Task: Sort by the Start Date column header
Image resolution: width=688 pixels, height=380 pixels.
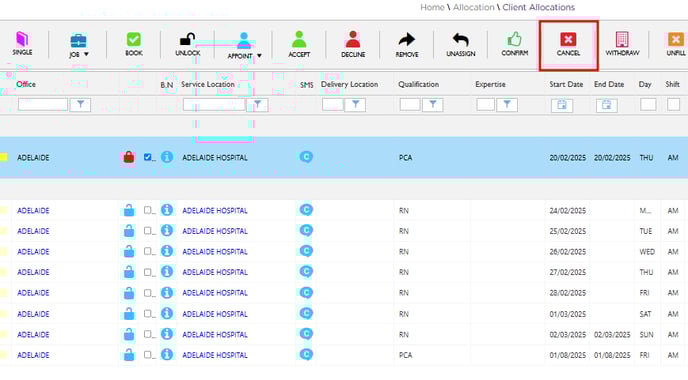Action: point(566,84)
